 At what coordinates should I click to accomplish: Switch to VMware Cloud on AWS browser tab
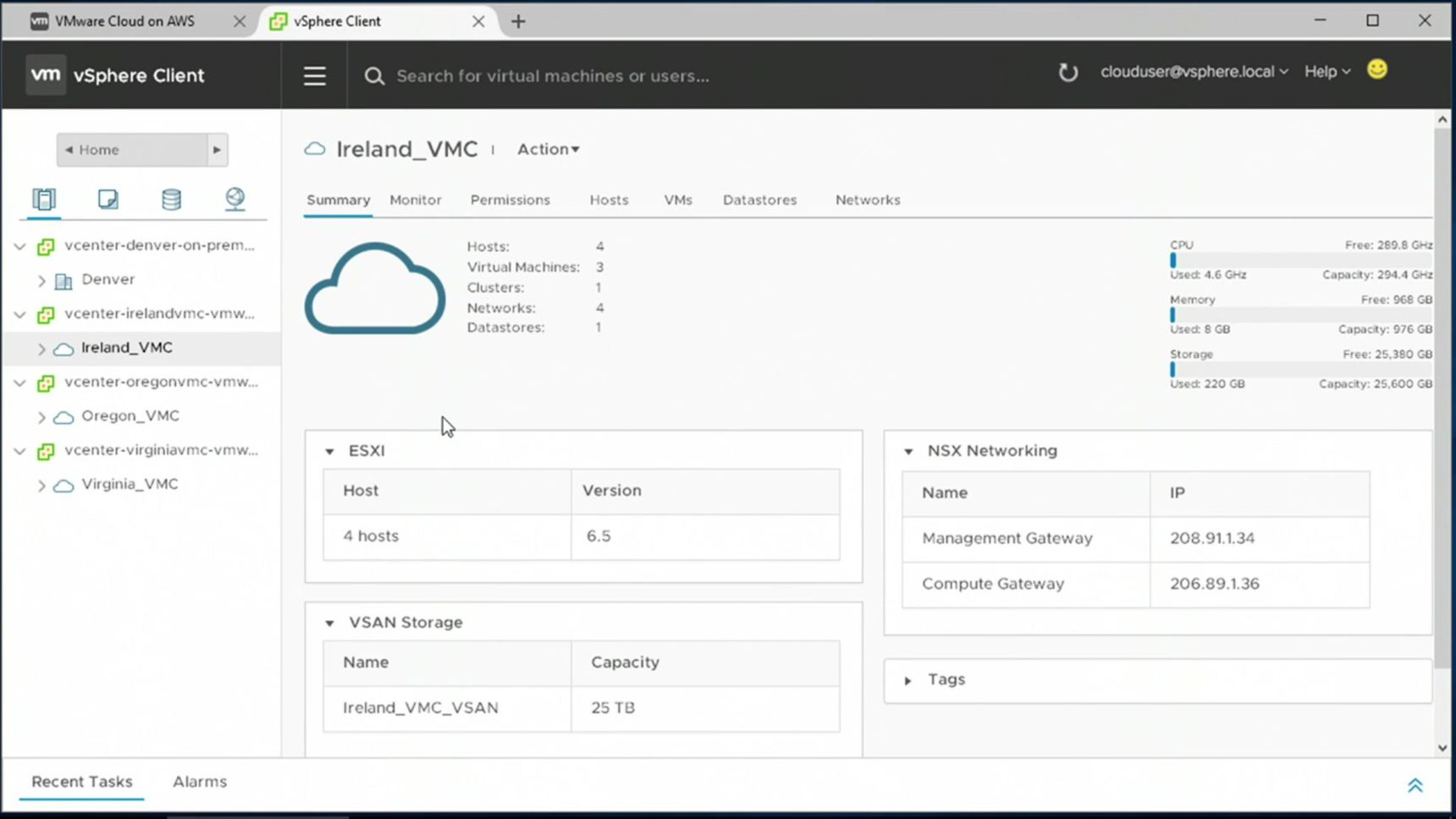pyautogui.click(x=125, y=21)
